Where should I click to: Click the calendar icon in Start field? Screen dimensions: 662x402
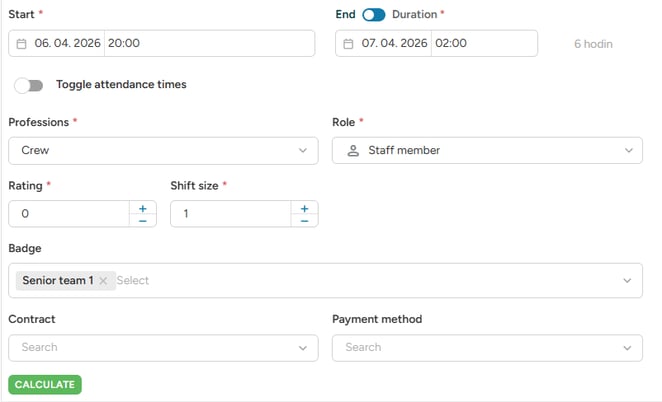pos(22,44)
